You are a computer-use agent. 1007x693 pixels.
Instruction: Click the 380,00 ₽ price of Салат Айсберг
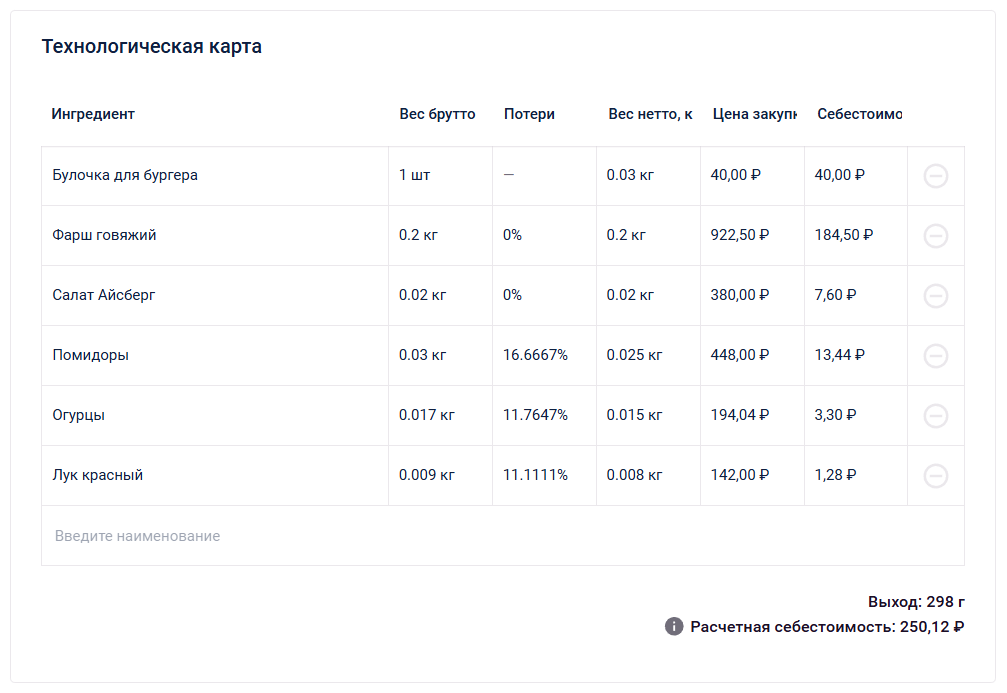[739, 295]
